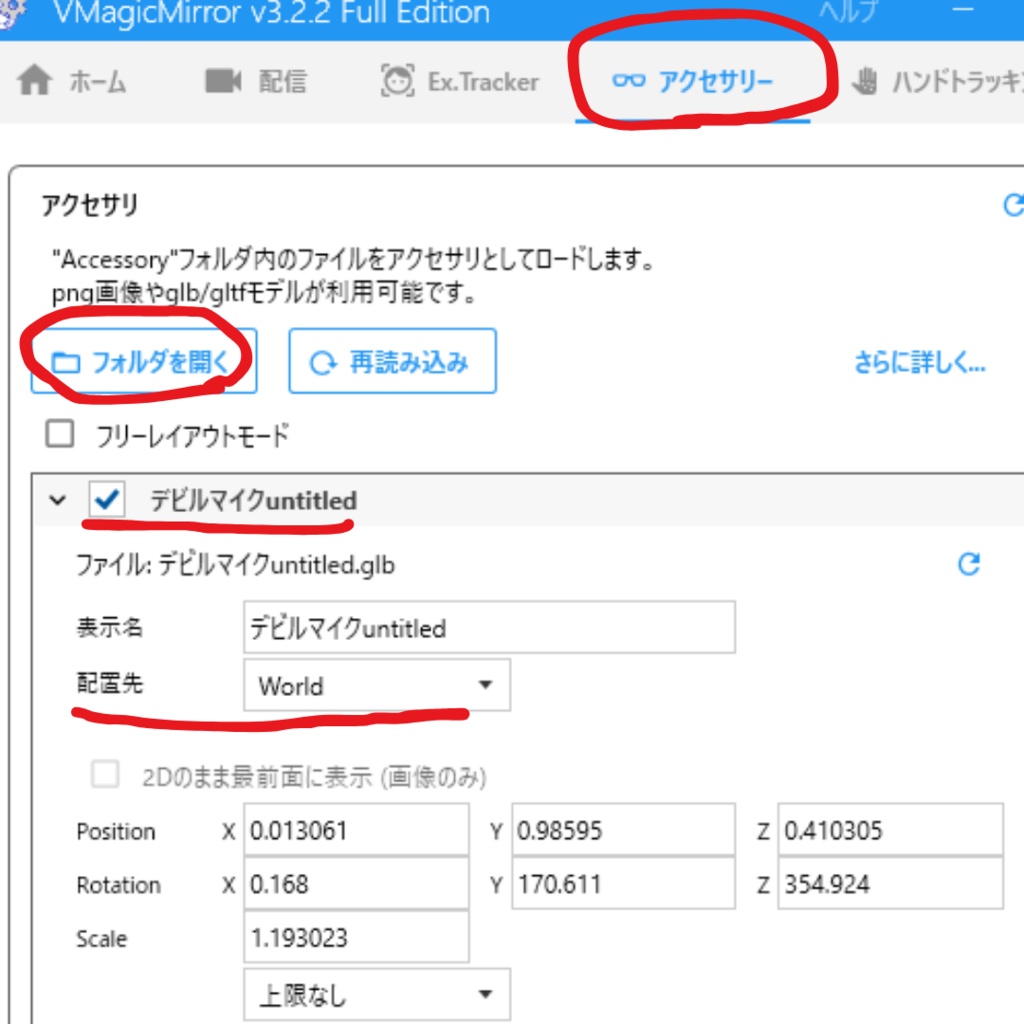Switch to the アクセサリー tab
Screen dimensions: 1024x1024
[701, 81]
